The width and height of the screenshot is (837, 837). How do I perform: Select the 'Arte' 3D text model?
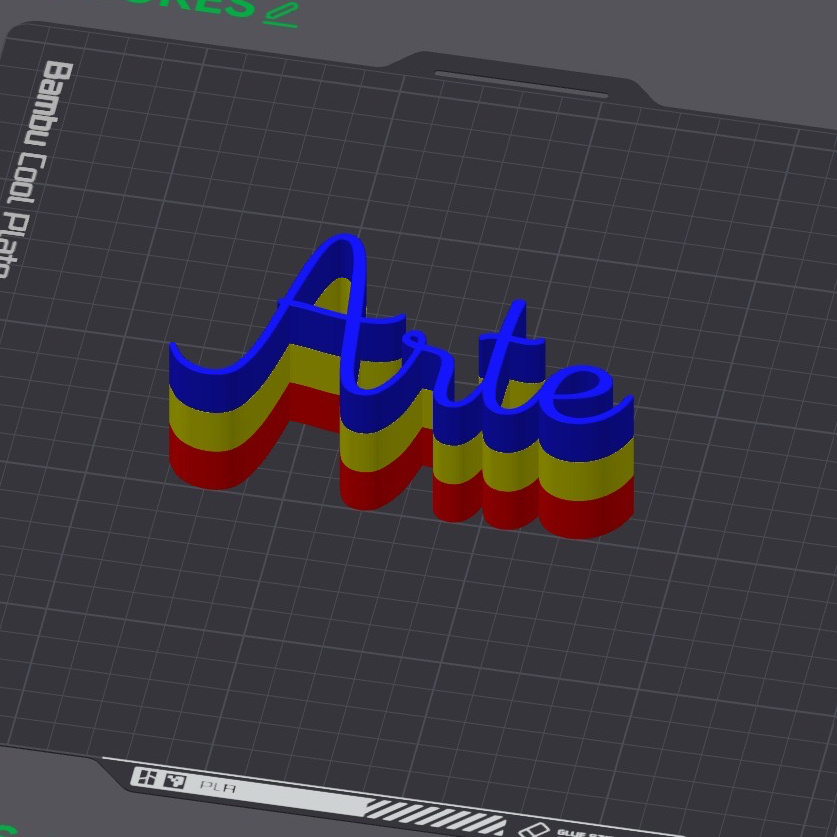coord(401,386)
